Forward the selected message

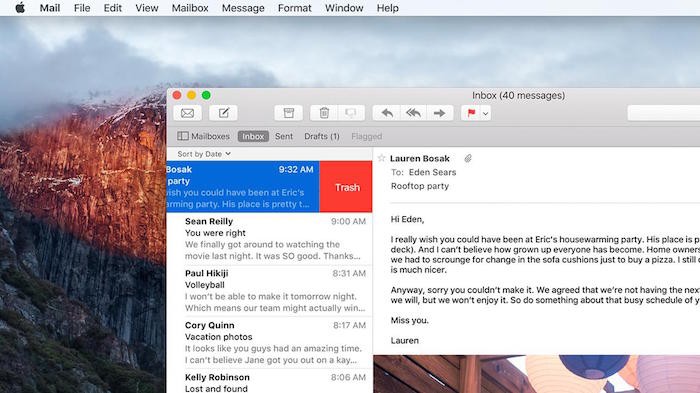pyautogui.click(x=440, y=113)
